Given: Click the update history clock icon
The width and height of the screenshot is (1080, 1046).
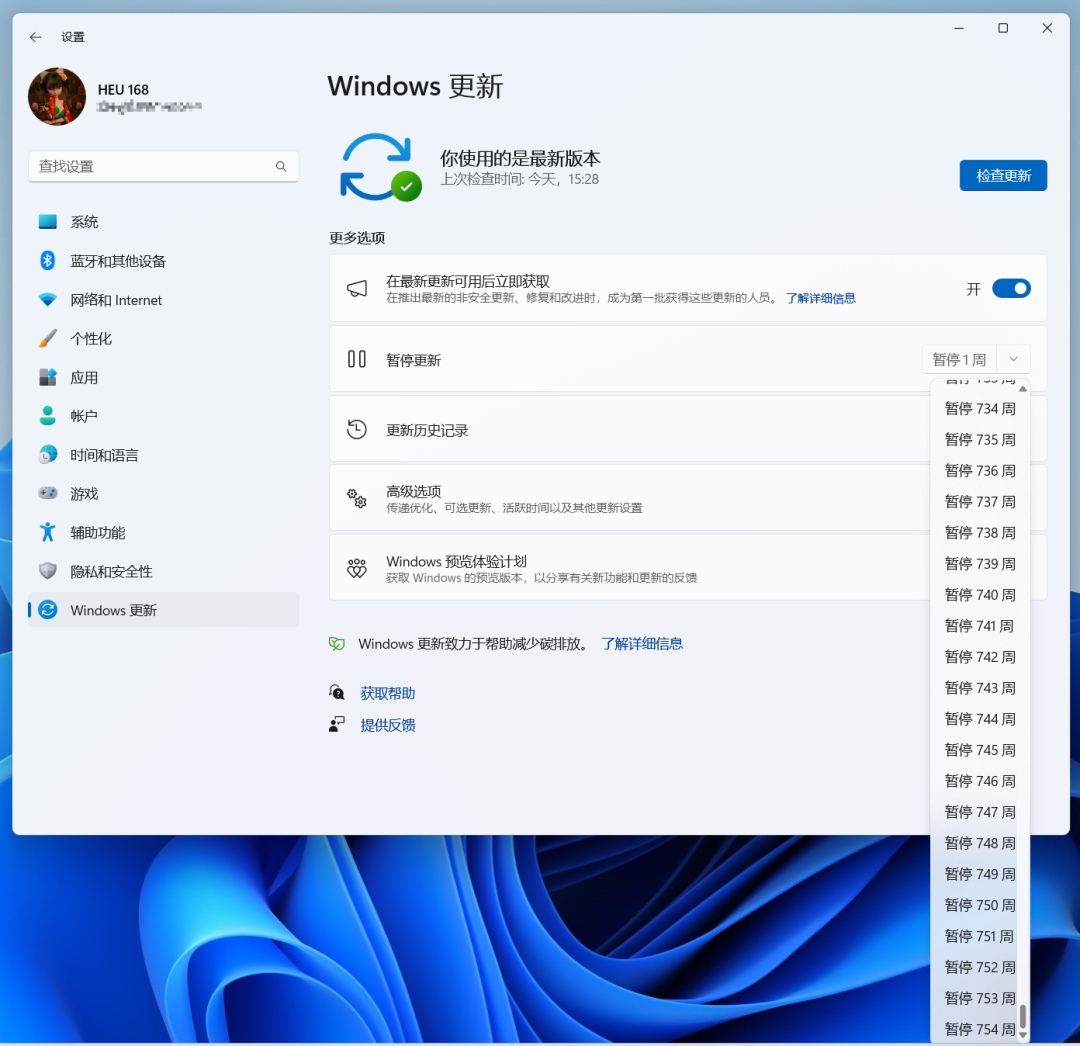Looking at the screenshot, I should [x=357, y=430].
